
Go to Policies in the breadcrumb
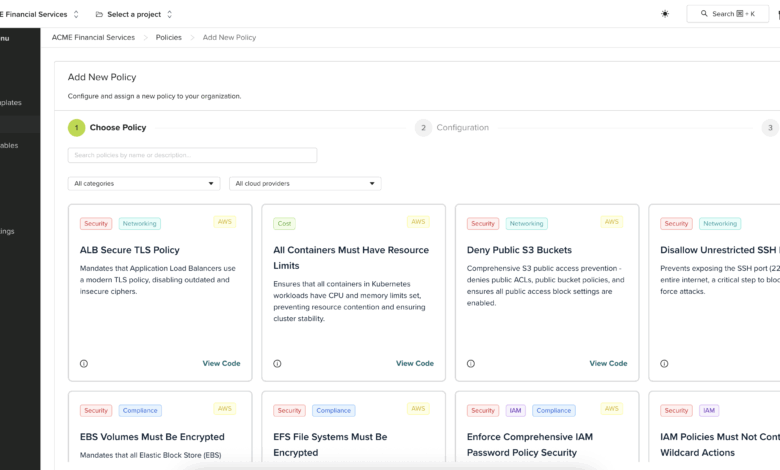168,37
